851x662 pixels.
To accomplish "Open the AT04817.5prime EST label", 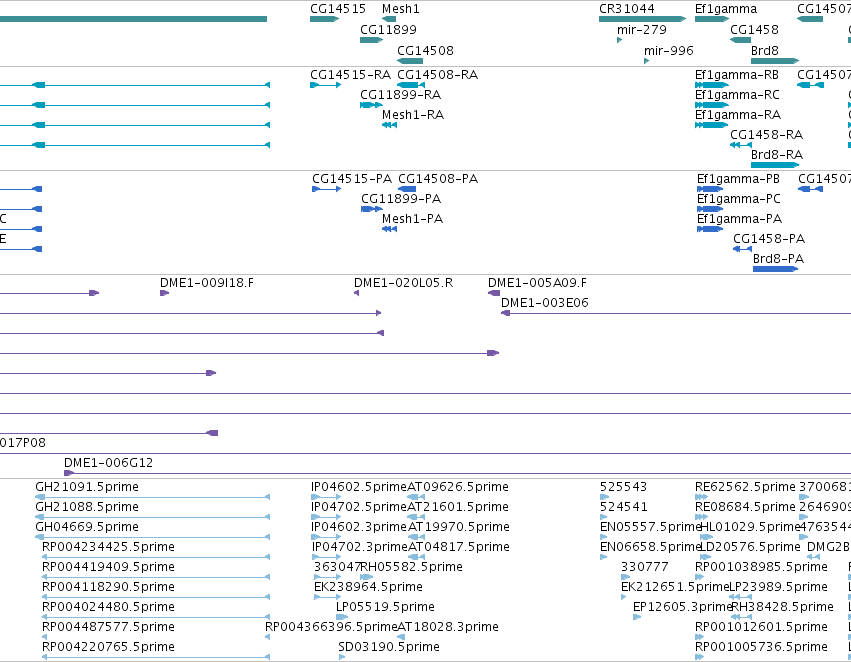I will (458, 547).
